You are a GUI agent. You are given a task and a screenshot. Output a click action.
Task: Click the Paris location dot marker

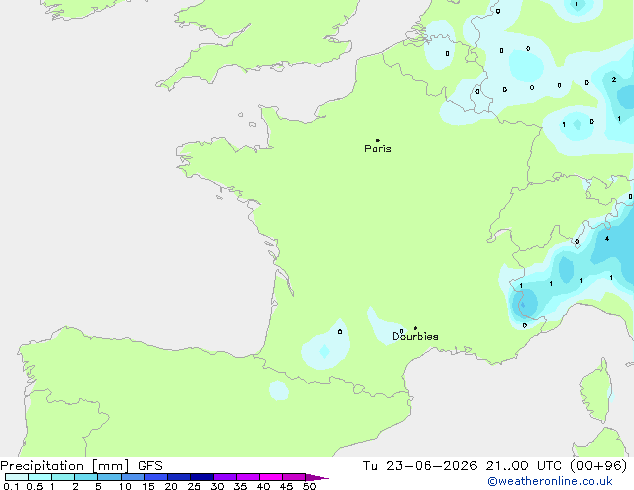[378, 140]
